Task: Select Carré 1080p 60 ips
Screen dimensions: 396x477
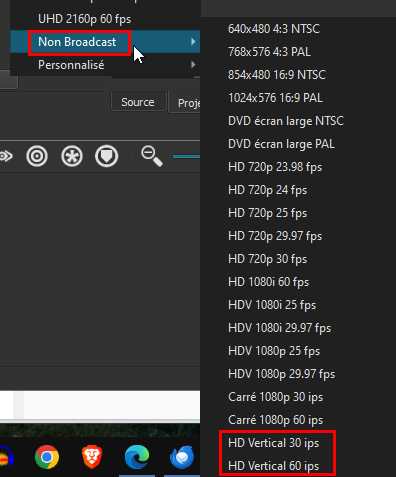Action: [276, 420]
